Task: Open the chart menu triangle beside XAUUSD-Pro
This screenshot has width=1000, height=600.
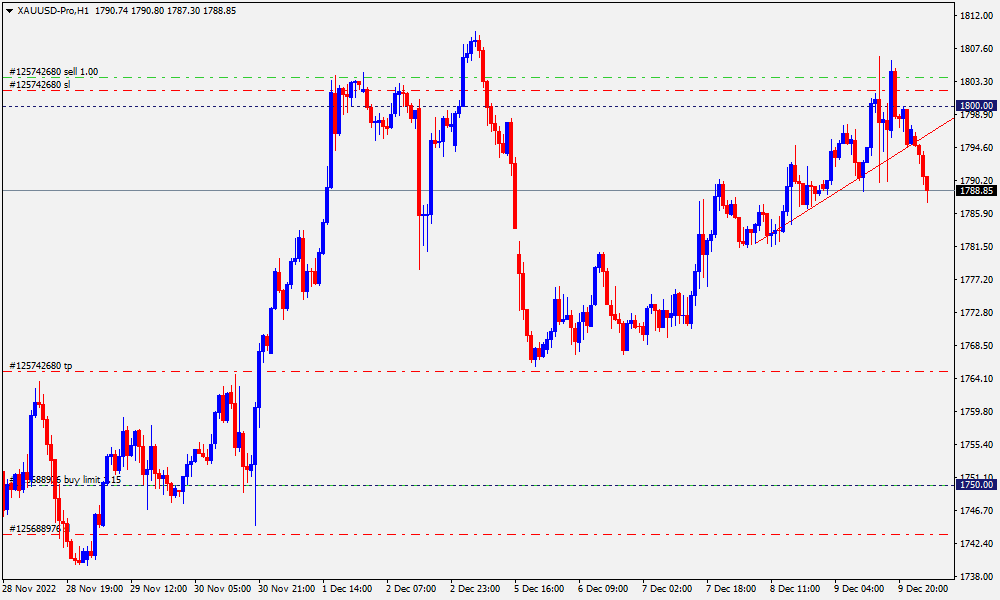Action: pos(9,11)
